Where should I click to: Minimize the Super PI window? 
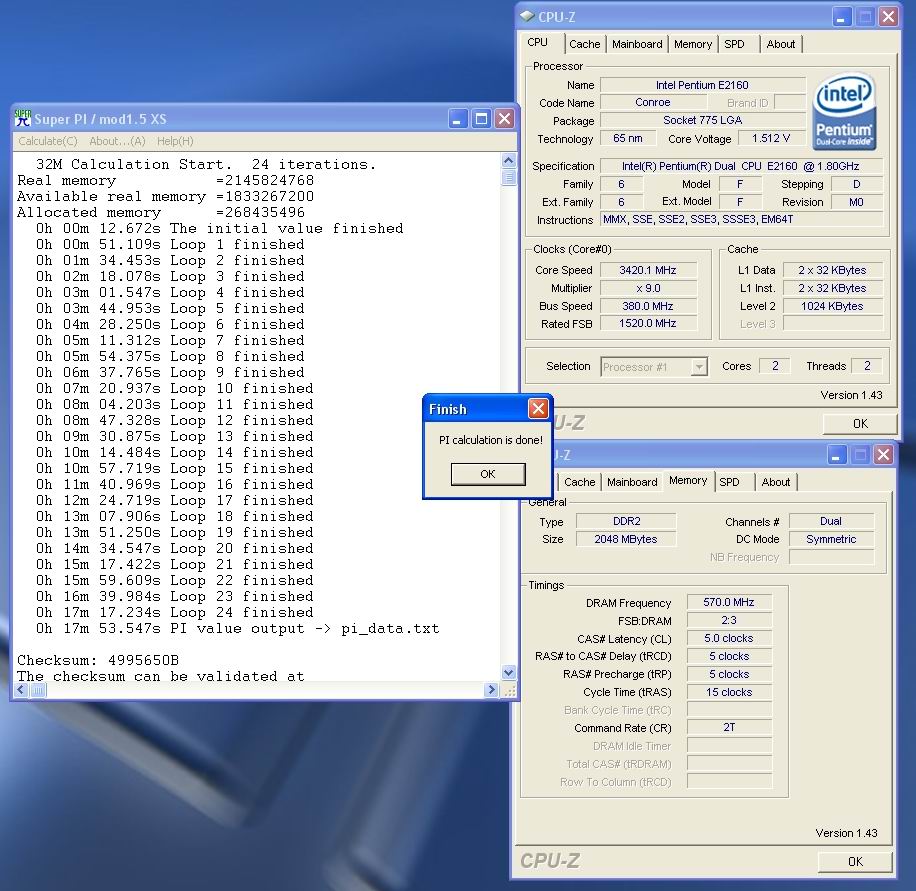point(457,119)
